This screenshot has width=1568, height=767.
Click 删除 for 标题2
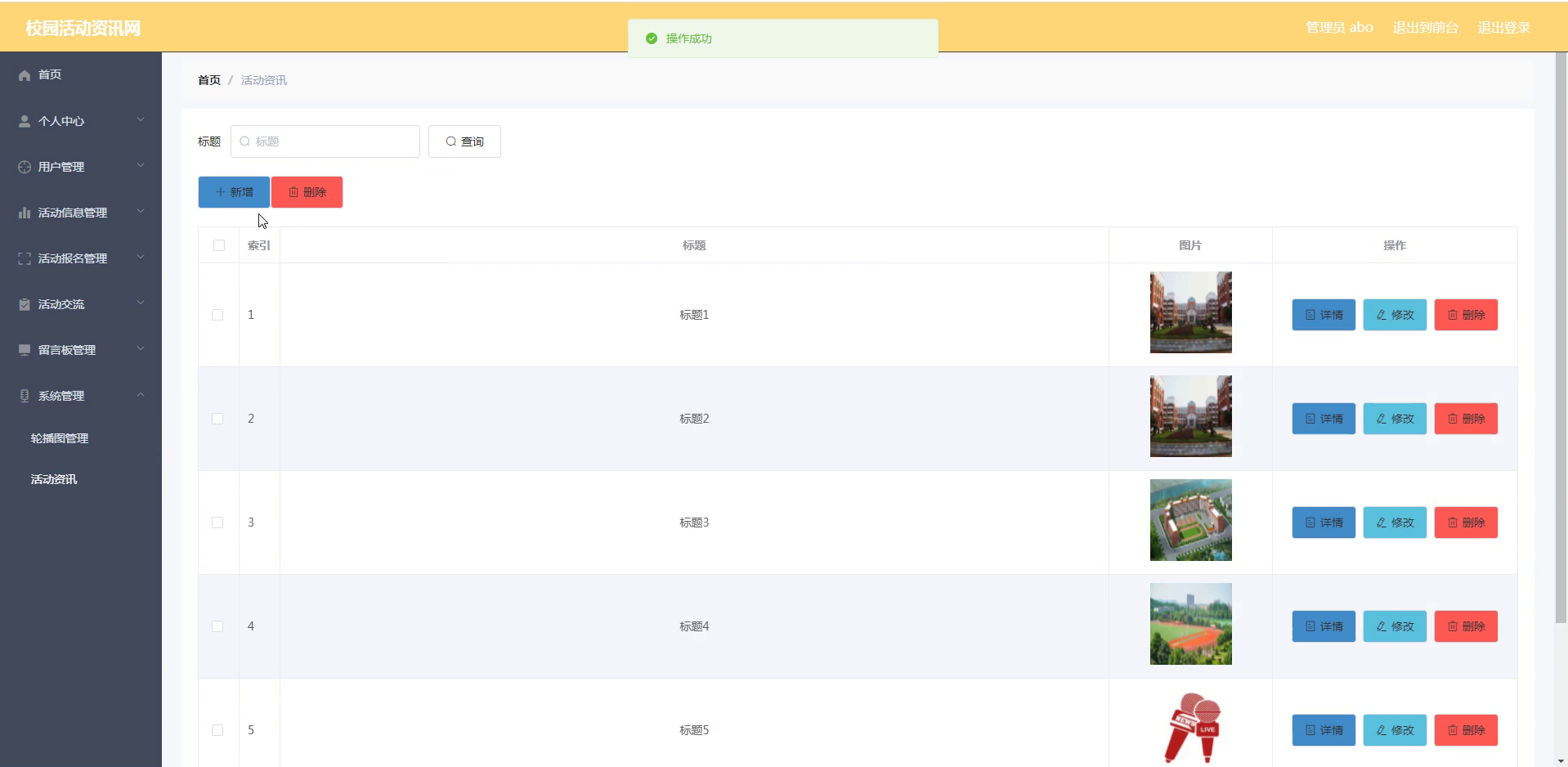click(1466, 419)
